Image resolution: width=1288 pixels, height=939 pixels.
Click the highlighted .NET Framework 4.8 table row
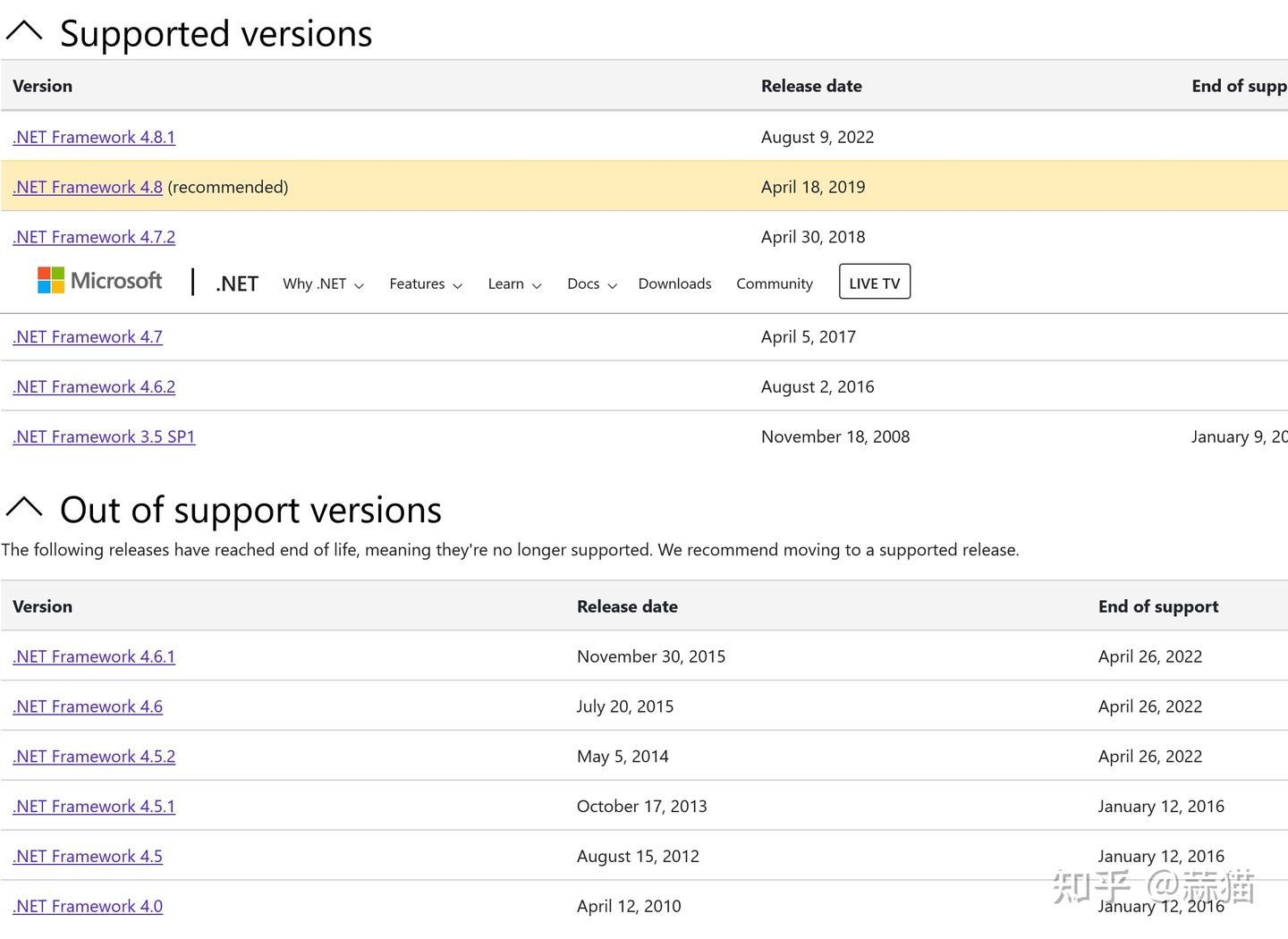coord(626,187)
